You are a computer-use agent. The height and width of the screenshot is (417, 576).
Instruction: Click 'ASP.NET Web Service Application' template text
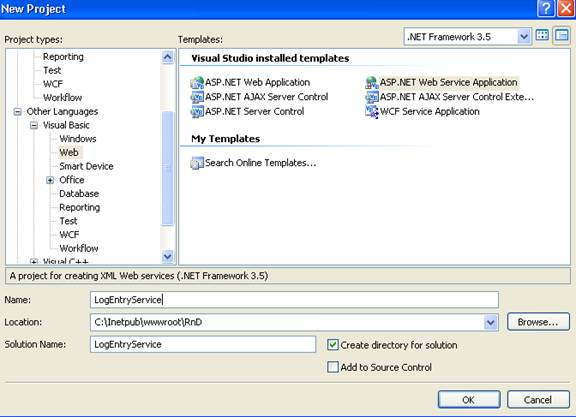pos(449,83)
